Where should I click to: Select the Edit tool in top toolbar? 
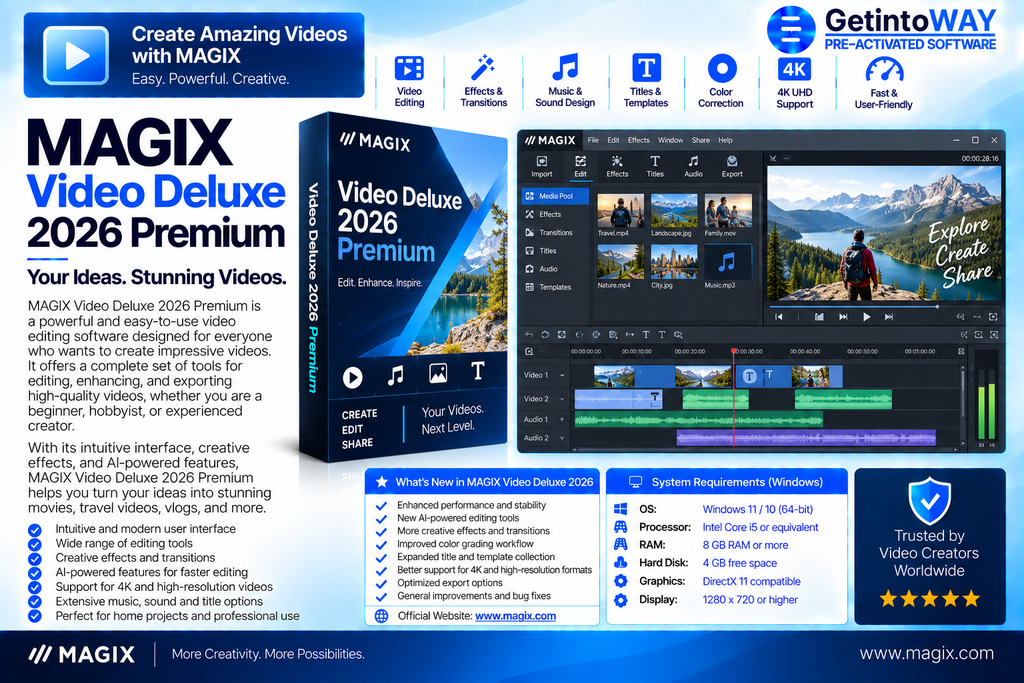point(580,167)
